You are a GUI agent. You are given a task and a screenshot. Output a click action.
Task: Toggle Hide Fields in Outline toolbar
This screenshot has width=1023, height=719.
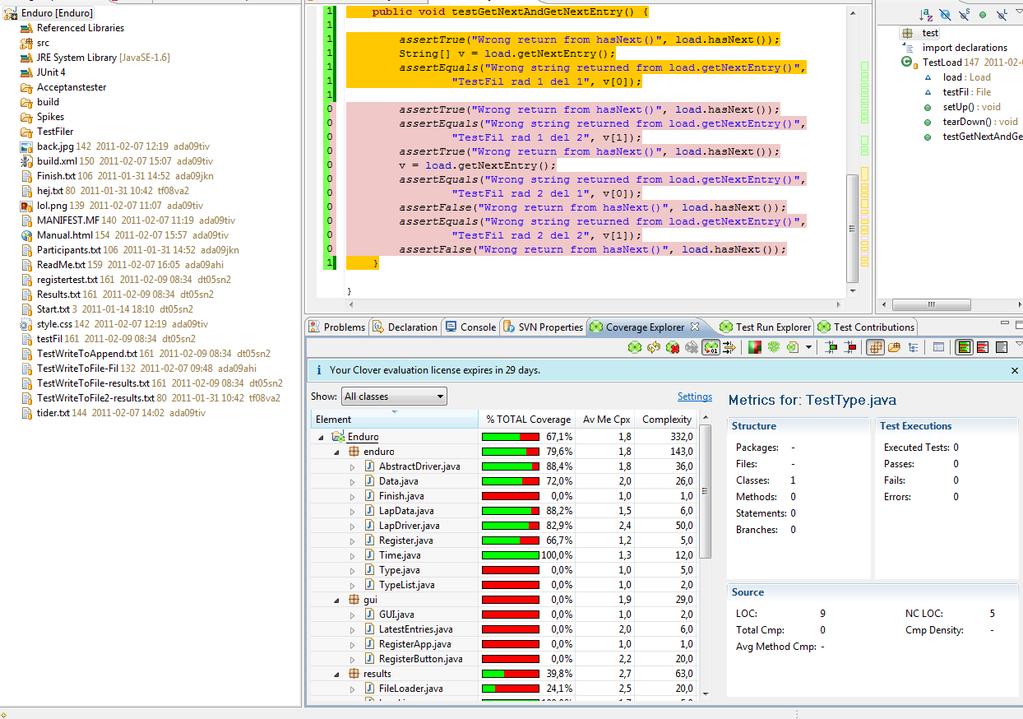tap(945, 14)
